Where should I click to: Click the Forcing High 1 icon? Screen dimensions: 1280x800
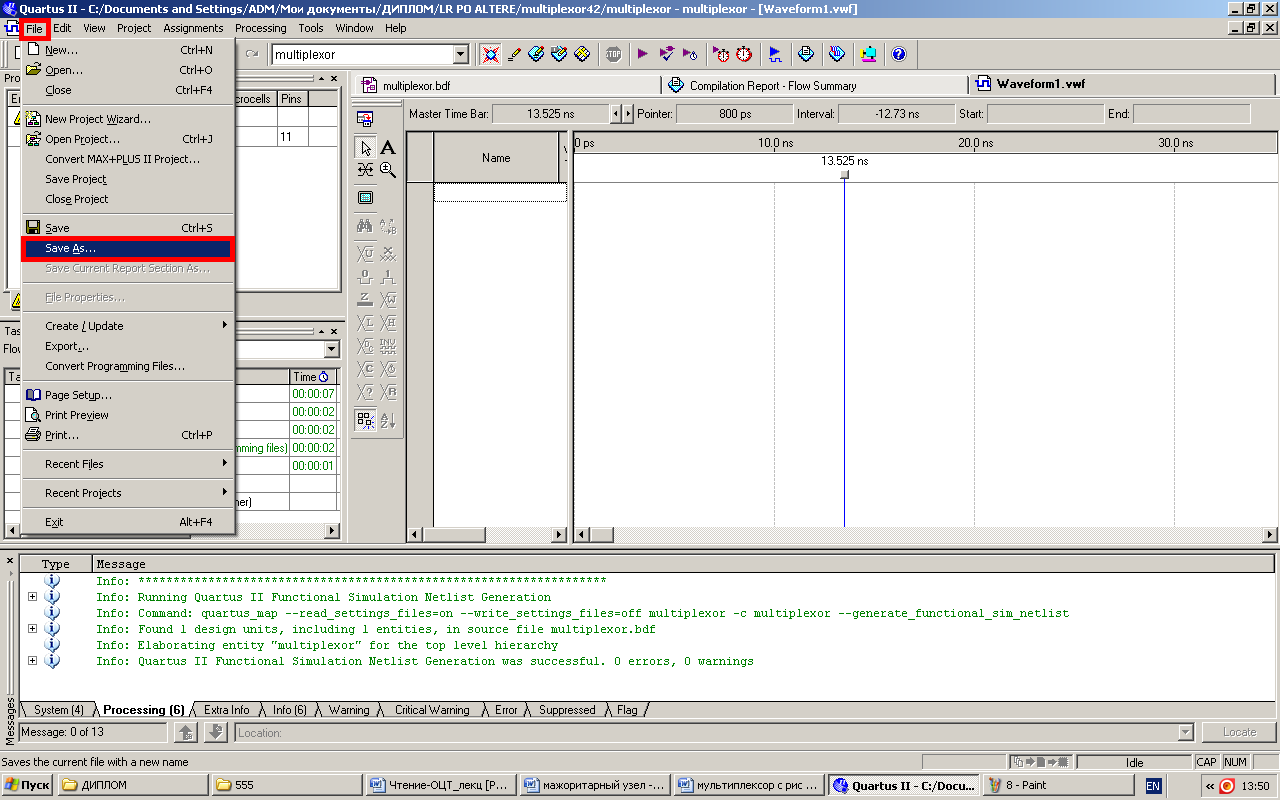click(x=388, y=276)
